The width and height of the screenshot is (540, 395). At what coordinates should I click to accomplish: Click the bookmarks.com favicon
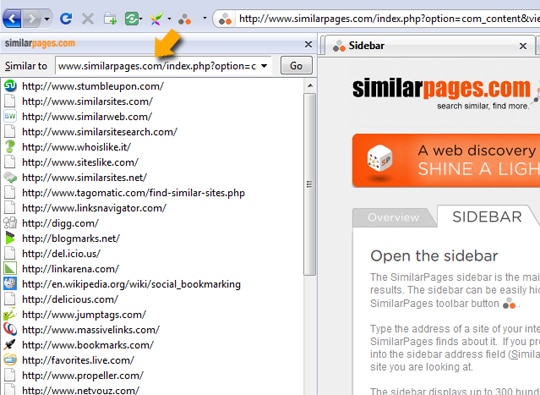pyautogui.click(x=10, y=344)
